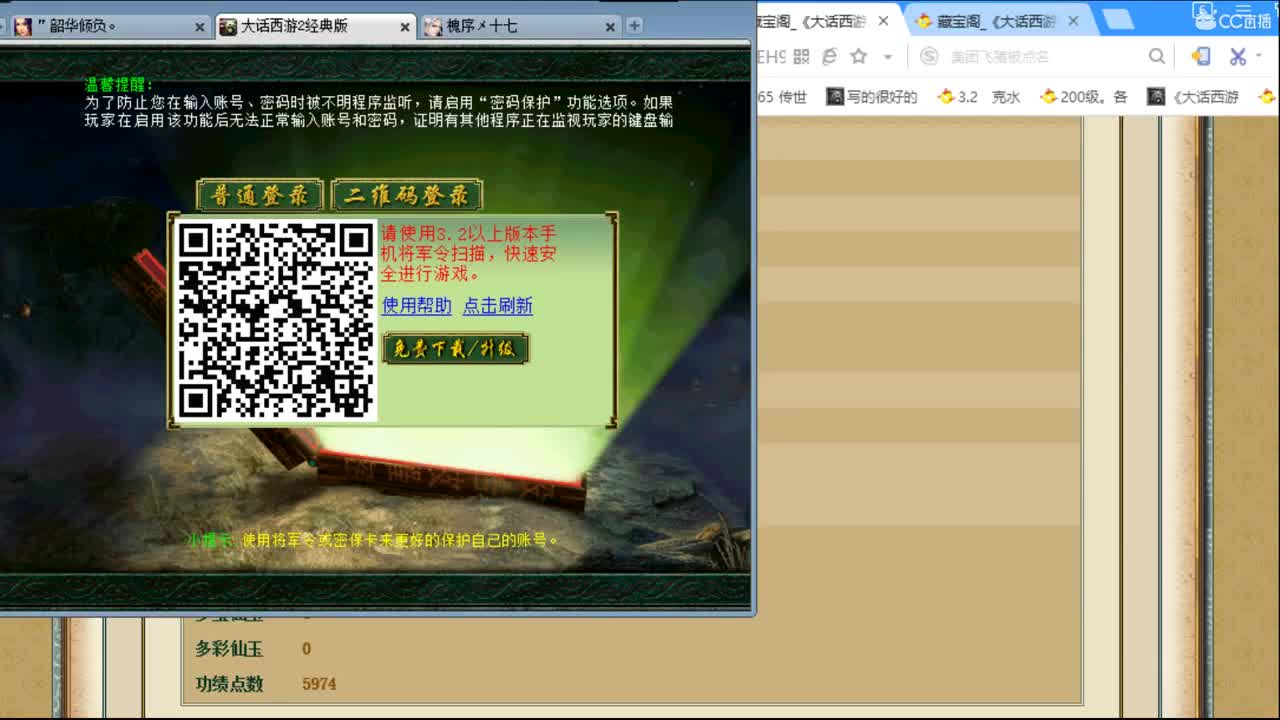Click the Sogou search engine icon
Image resolution: width=1280 pixels, height=720 pixels.
[x=929, y=57]
